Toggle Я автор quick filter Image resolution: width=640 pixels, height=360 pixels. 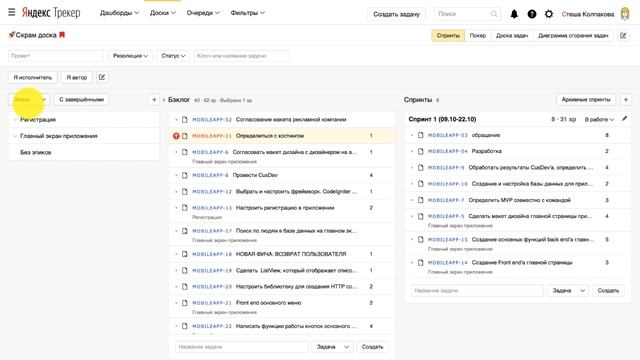coord(77,77)
